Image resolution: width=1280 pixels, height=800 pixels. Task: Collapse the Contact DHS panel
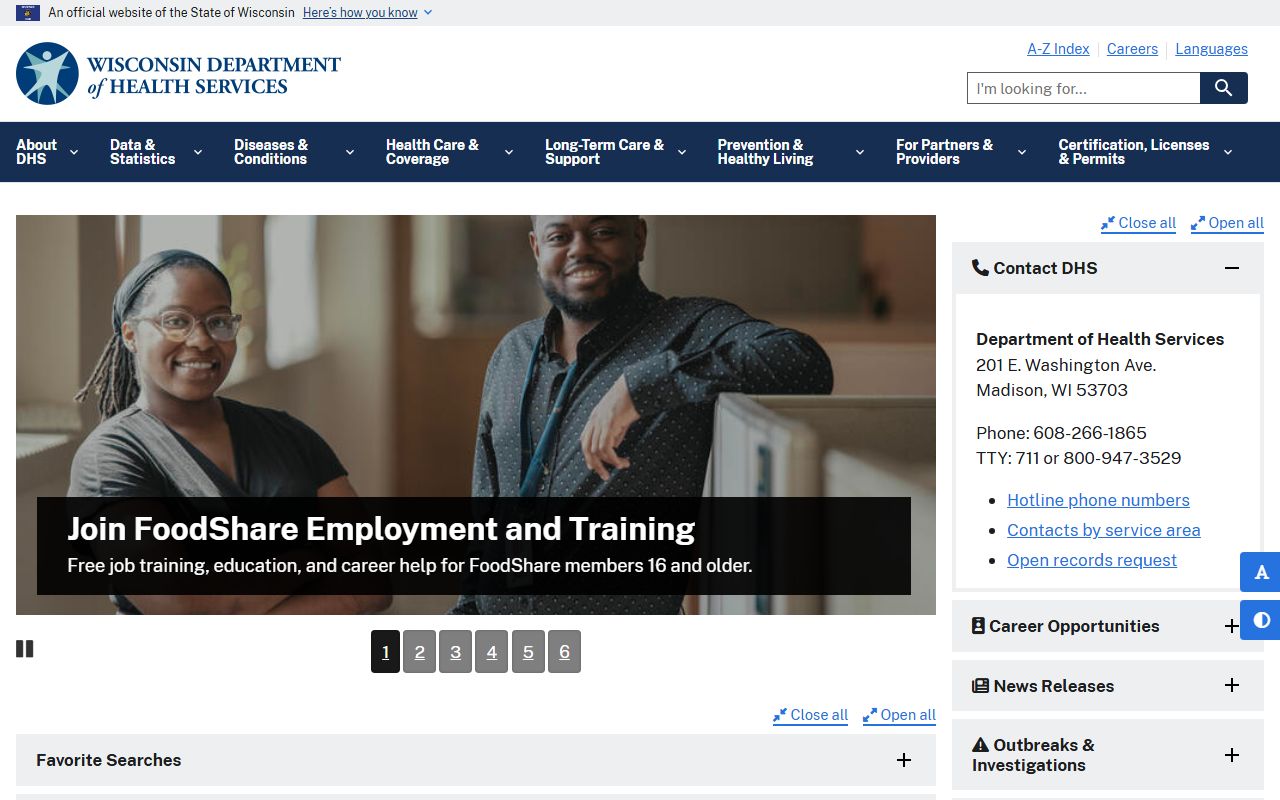coord(1231,268)
